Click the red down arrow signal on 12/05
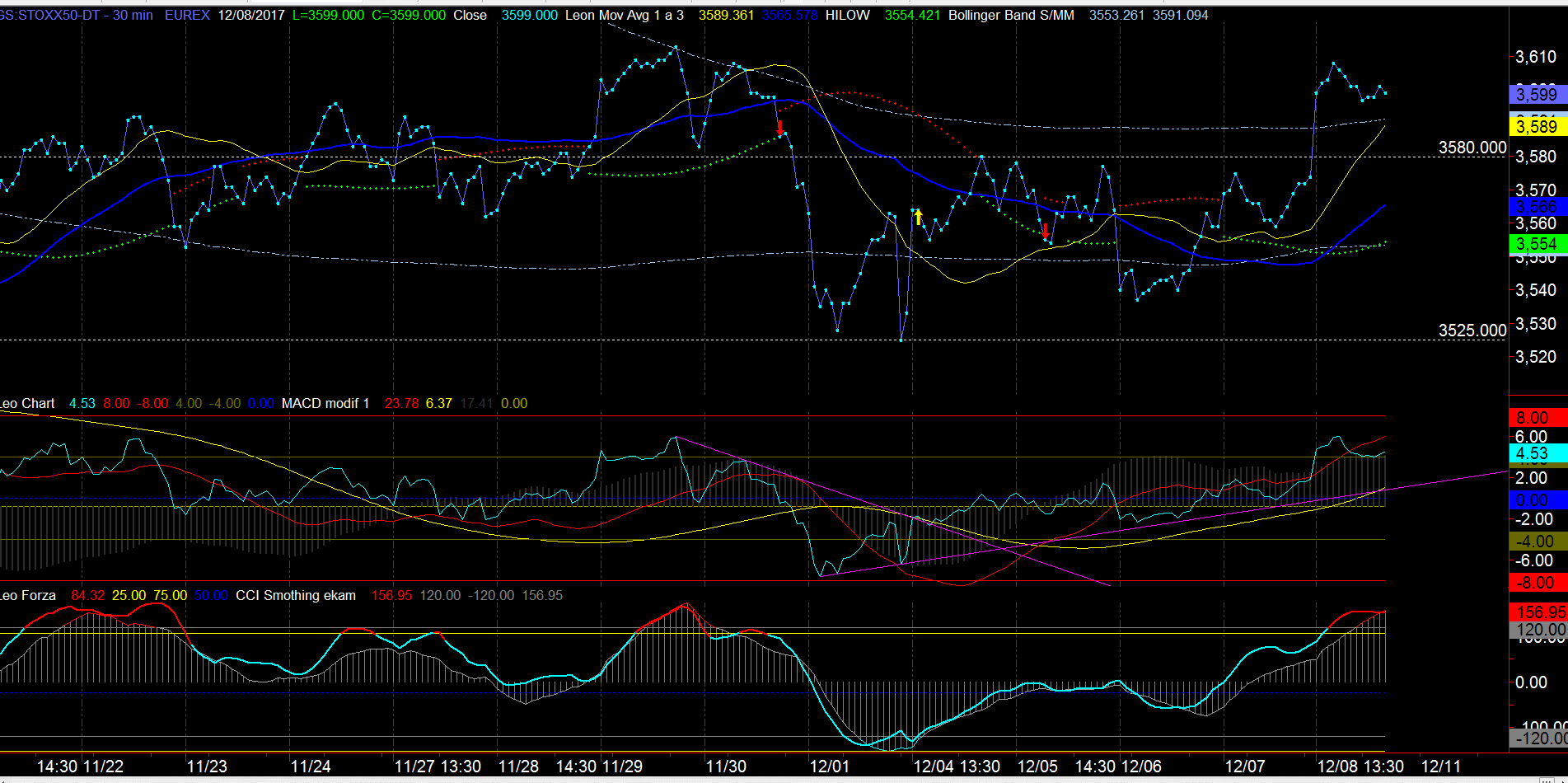This screenshot has width=1568, height=783. [x=1046, y=231]
